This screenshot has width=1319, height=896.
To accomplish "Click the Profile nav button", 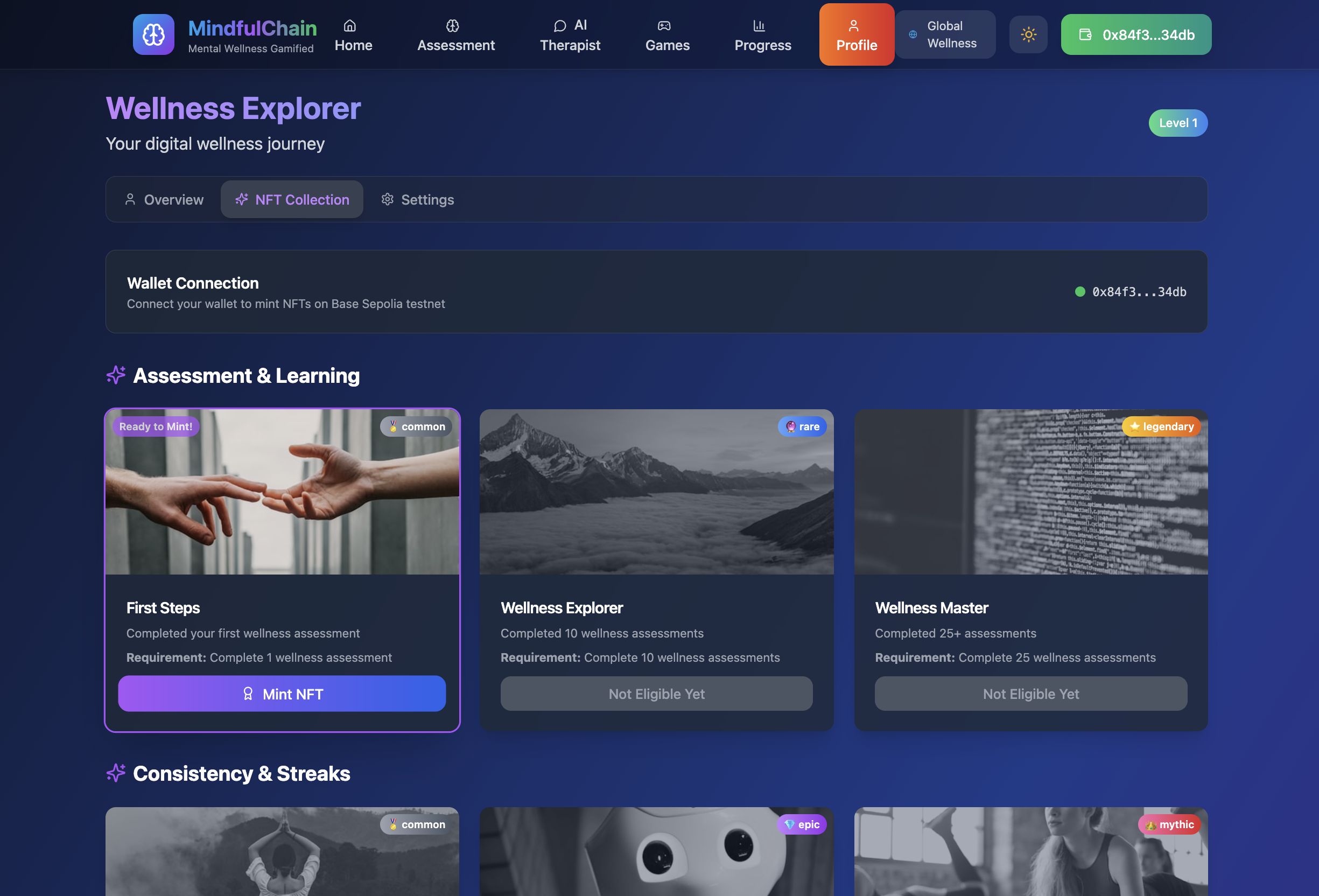I will point(856,34).
